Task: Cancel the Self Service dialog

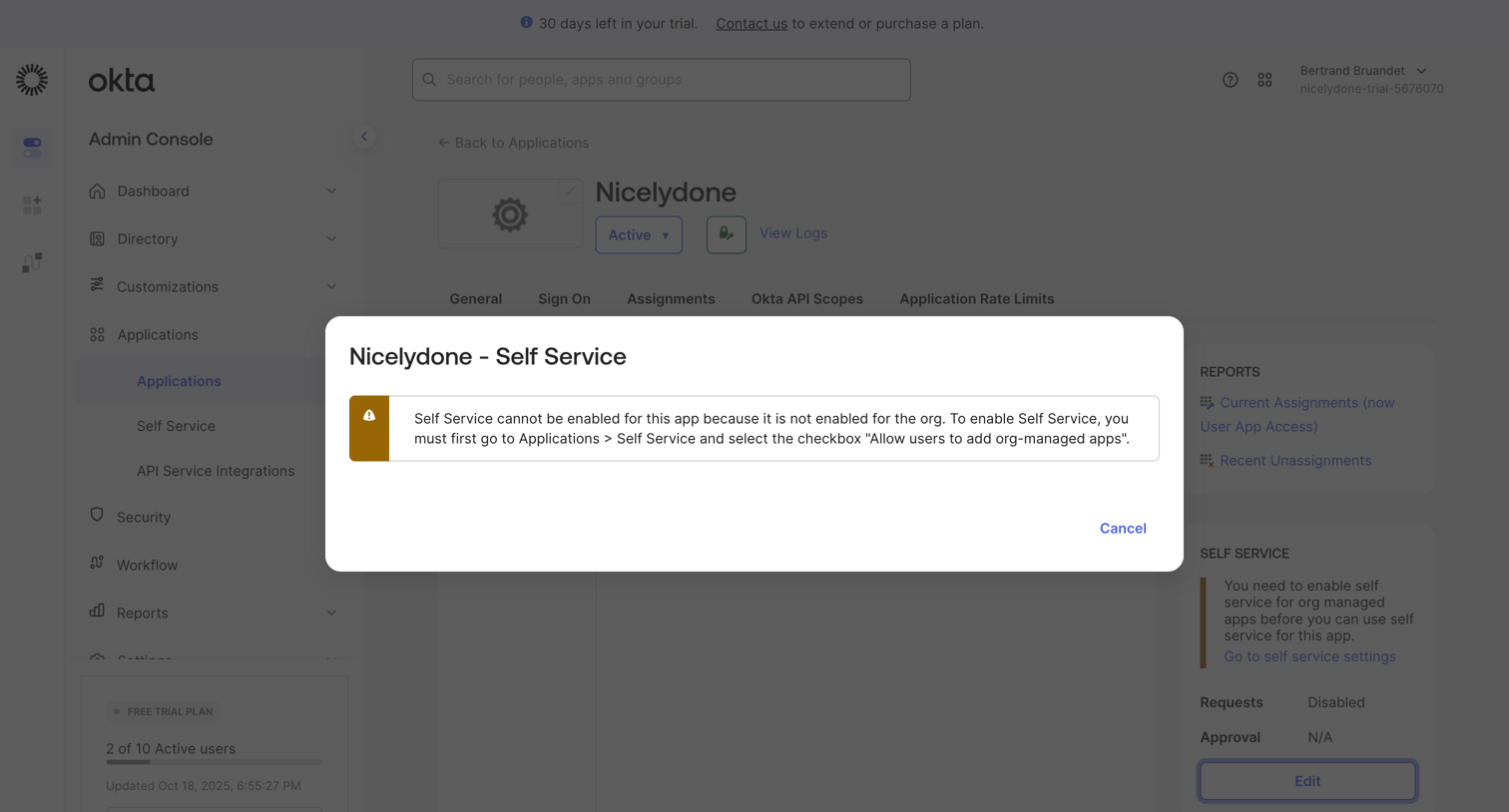Action: (1123, 528)
